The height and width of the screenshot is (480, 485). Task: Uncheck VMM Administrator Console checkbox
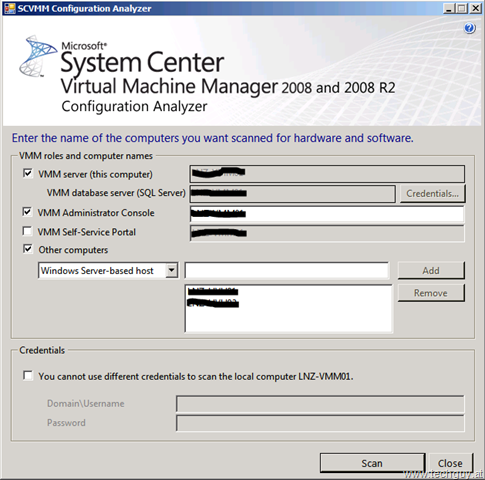(27, 212)
